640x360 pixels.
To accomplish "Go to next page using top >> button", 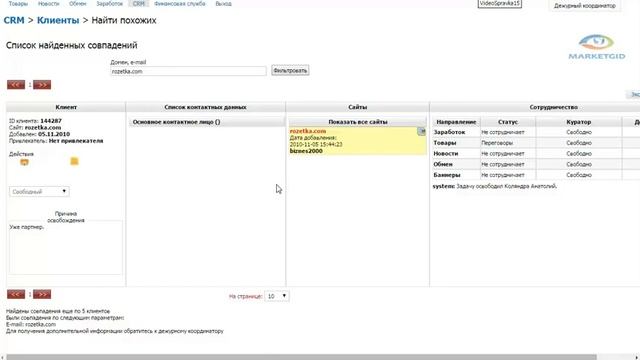I will (x=42, y=84).
